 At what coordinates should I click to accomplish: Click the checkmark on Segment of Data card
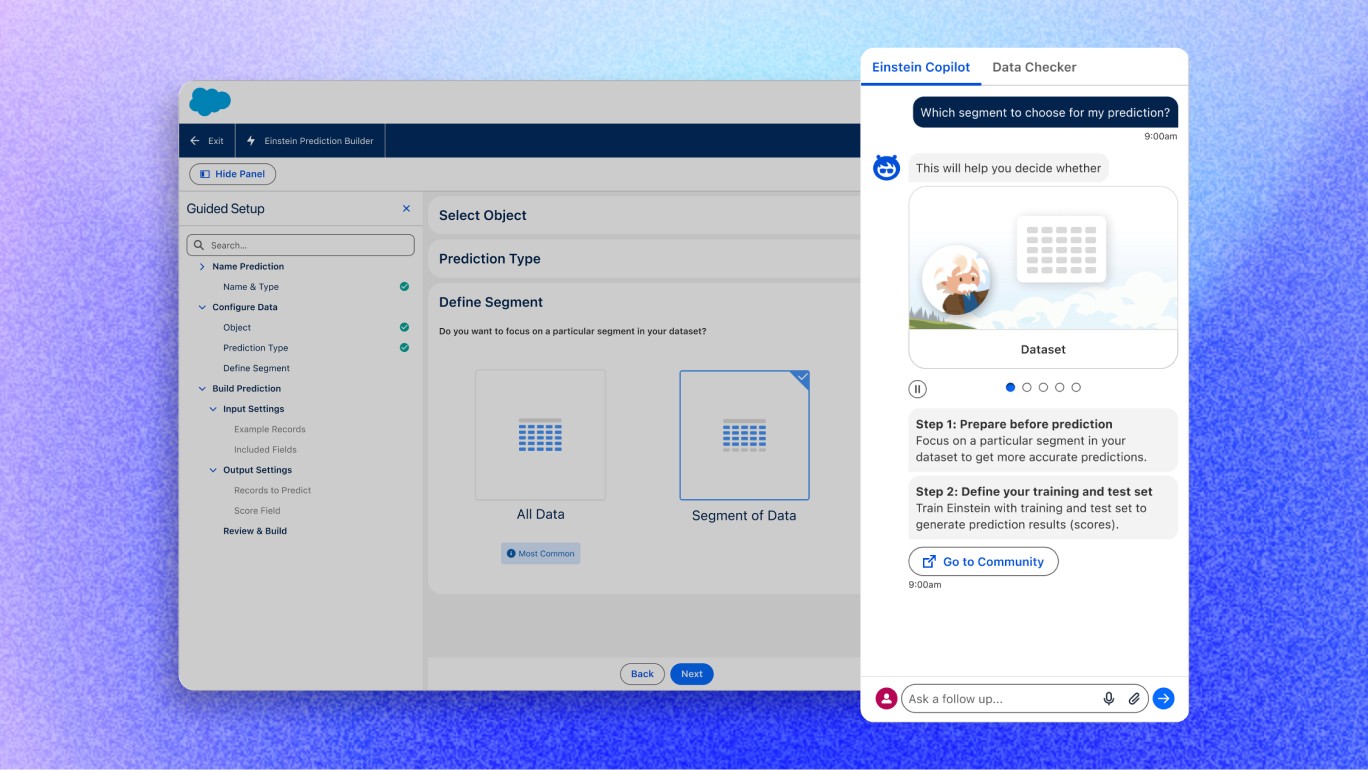(x=802, y=378)
